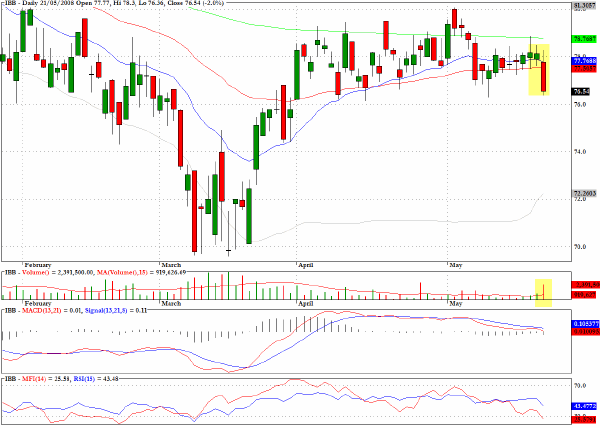Click the red moving average price label
Image resolution: width=600 pixels, height=428 pixels.
(584, 68)
